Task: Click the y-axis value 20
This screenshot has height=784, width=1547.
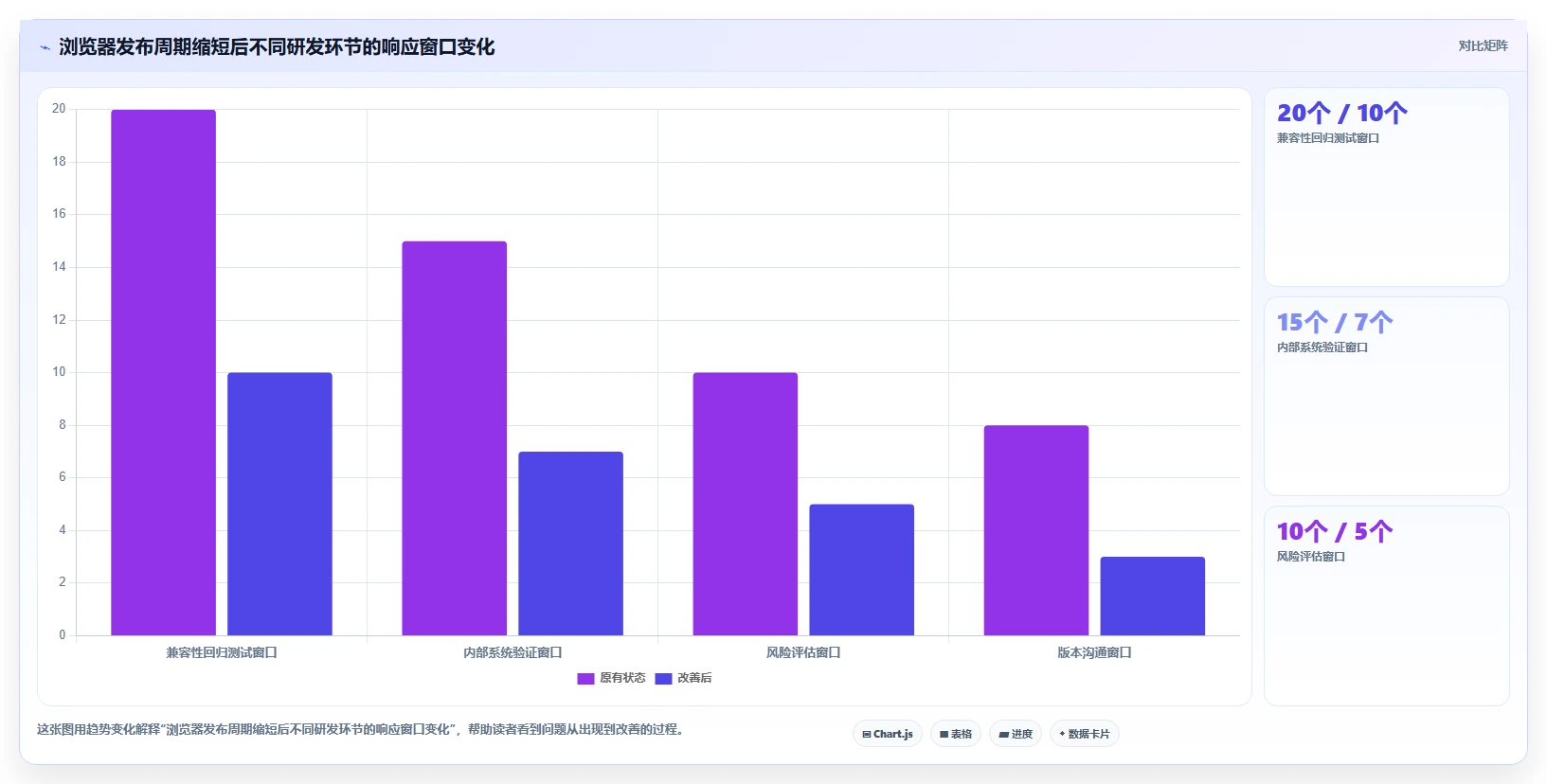Action: [x=59, y=109]
